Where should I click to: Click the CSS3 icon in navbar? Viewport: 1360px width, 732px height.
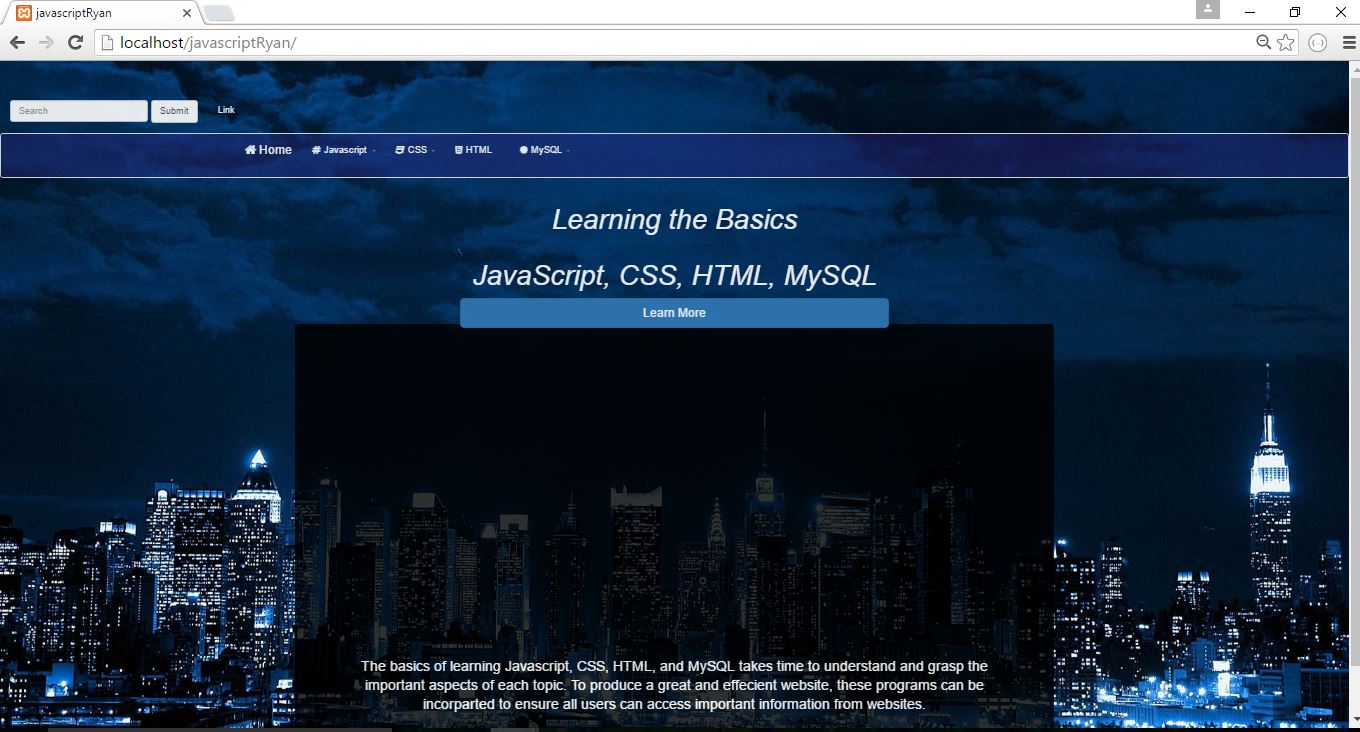[399, 150]
